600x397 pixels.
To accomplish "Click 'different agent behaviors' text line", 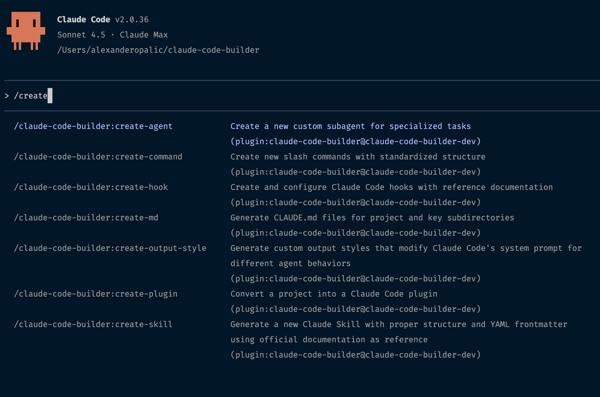I will click(x=290, y=263).
